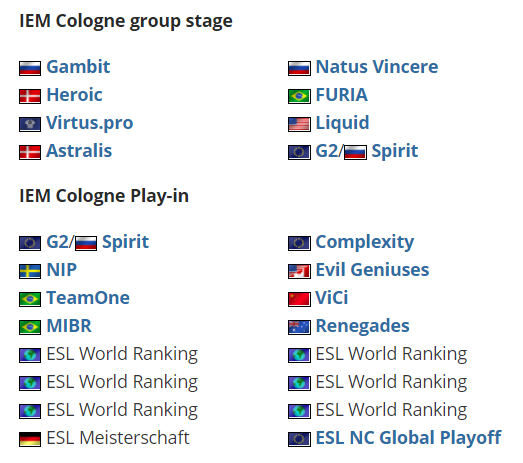523x463 pixels.
Task: Select the MIBR team link
Action: 69,326
